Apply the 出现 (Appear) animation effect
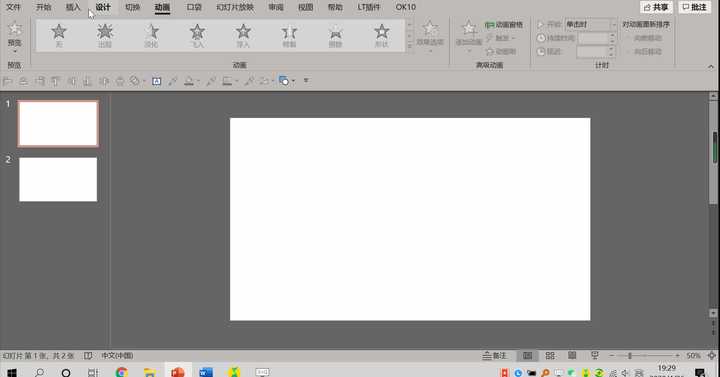 coord(105,35)
